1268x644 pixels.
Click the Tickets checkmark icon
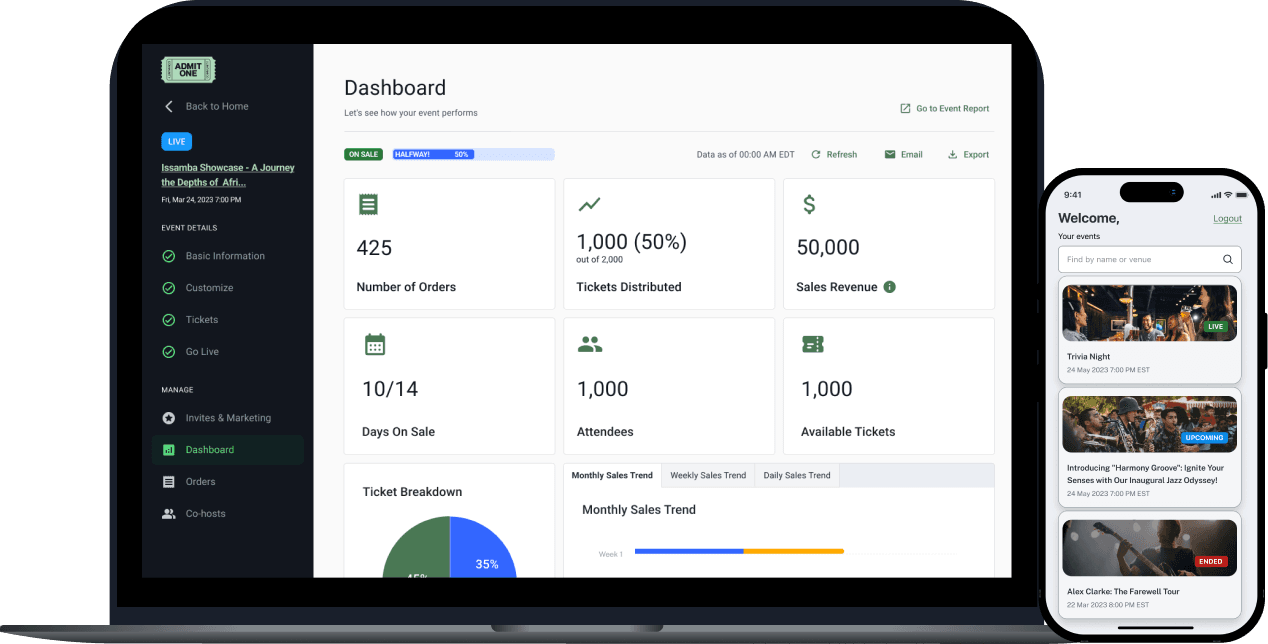[169, 320]
